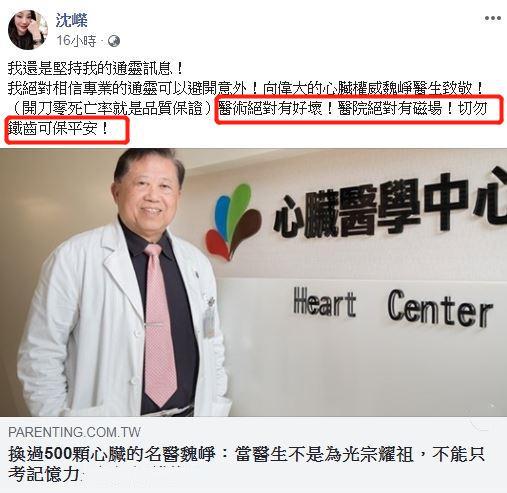
Task: Click the word Center on the wall
Action: coord(440,309)
